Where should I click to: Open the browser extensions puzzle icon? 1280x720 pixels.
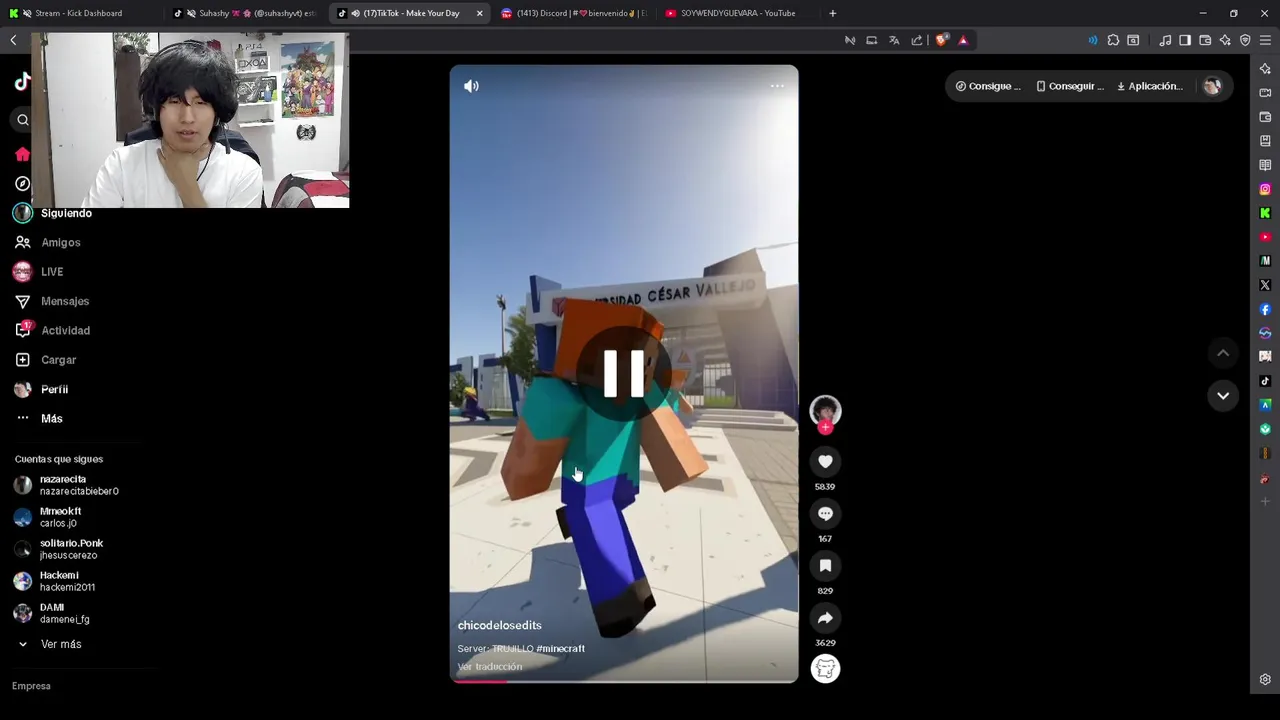[x=1113, y=40]
